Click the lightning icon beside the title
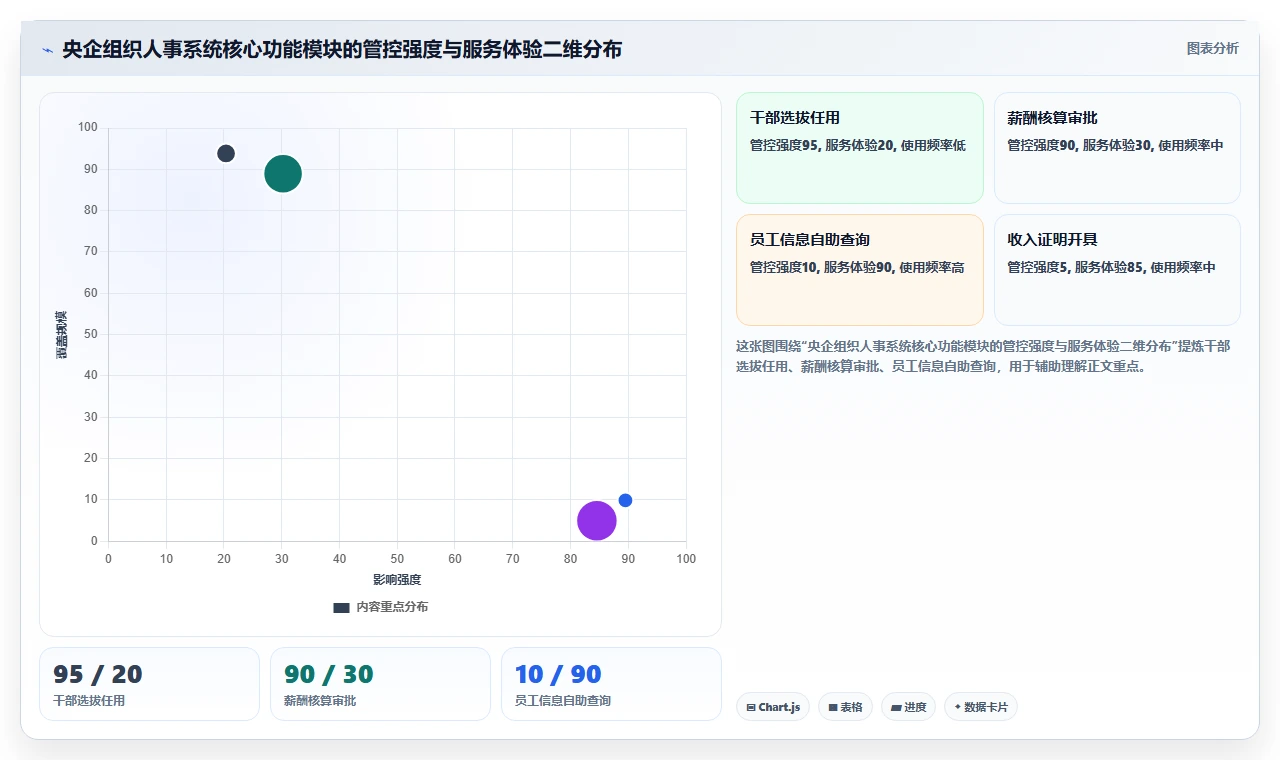The width and height of the screenshot is (1280, 760). [47, 50]
